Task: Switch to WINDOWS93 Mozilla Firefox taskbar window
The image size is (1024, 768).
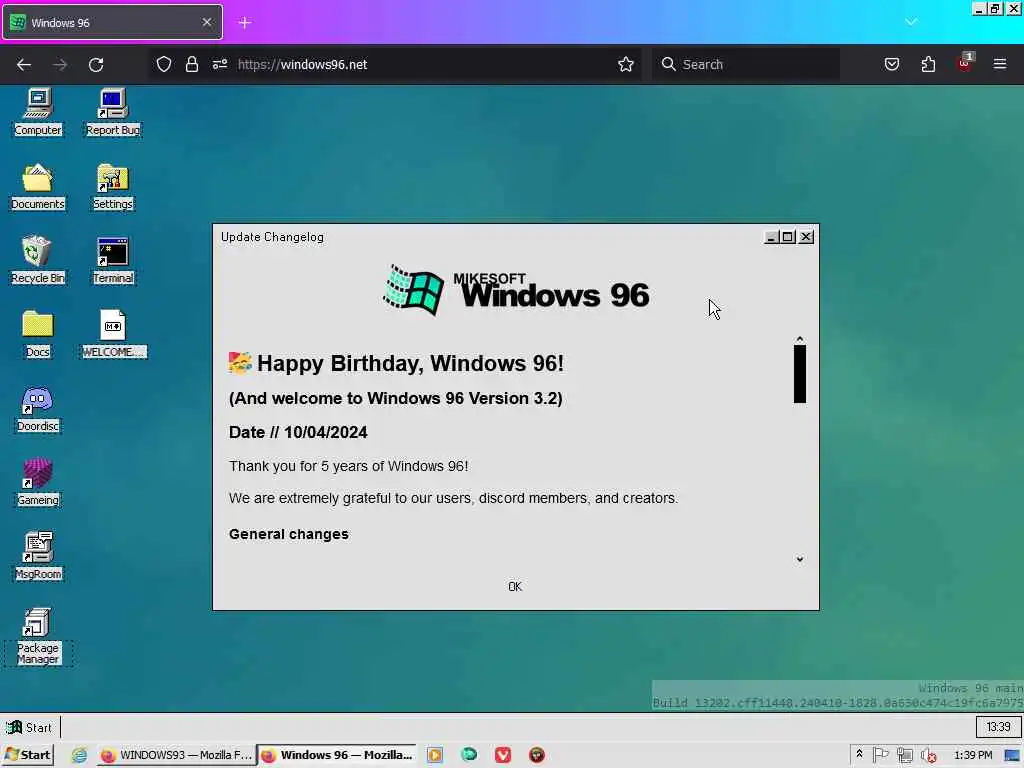Action: (x=176, y=755)
